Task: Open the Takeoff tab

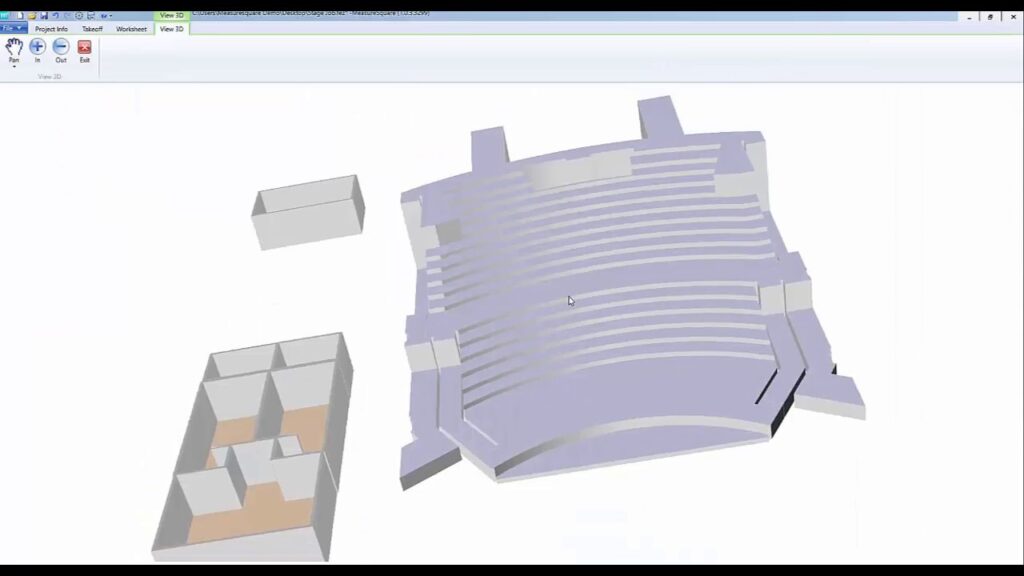Action: [x=92, y=29]
